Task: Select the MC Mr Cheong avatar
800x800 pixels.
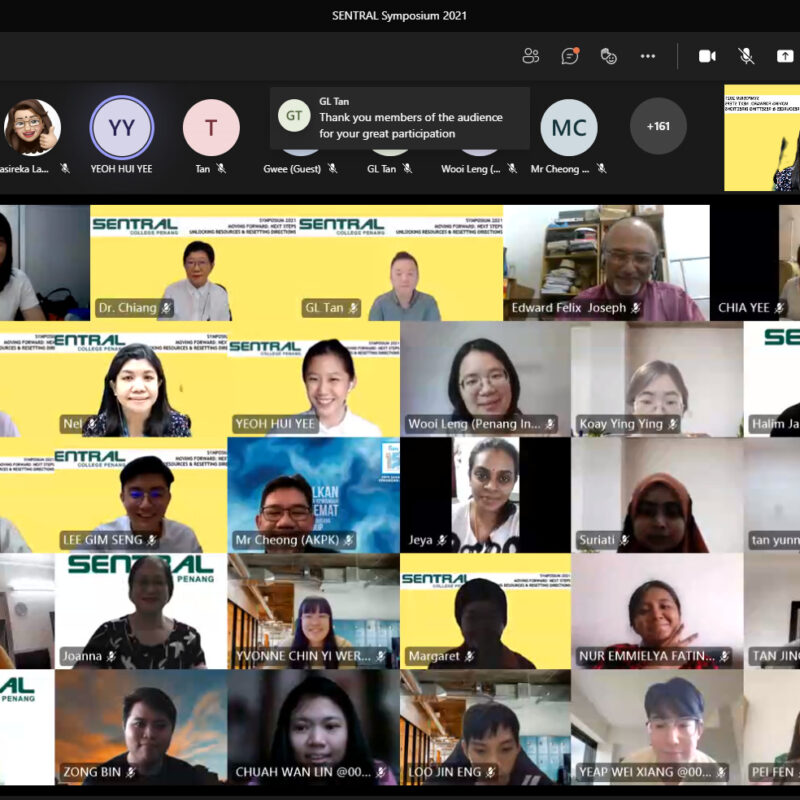Action: point(569,128)
